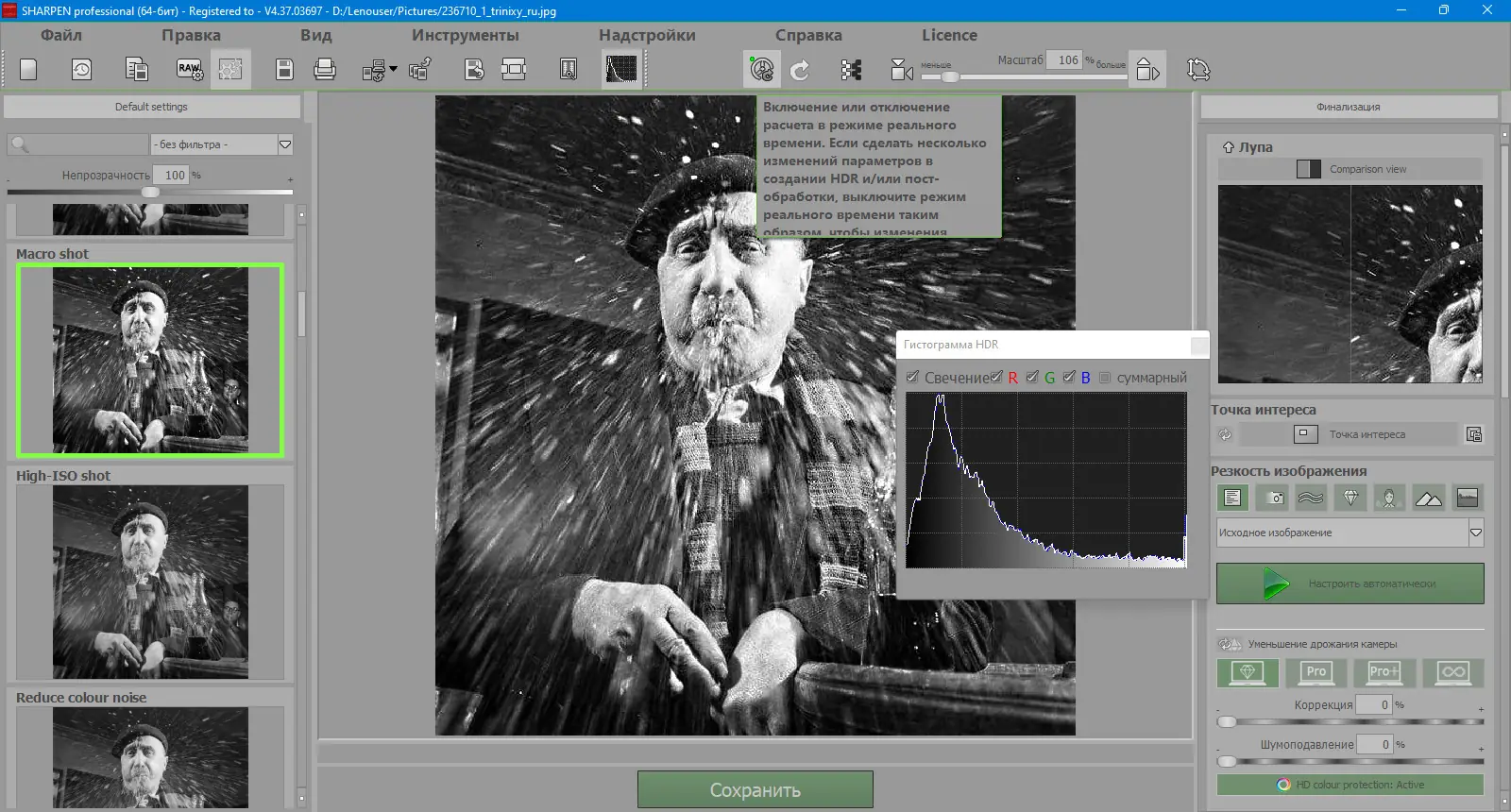This screenshot has height=812, width=1511.
Task: Click the blank page new-project toolbar icon
Action: point(28,69)
